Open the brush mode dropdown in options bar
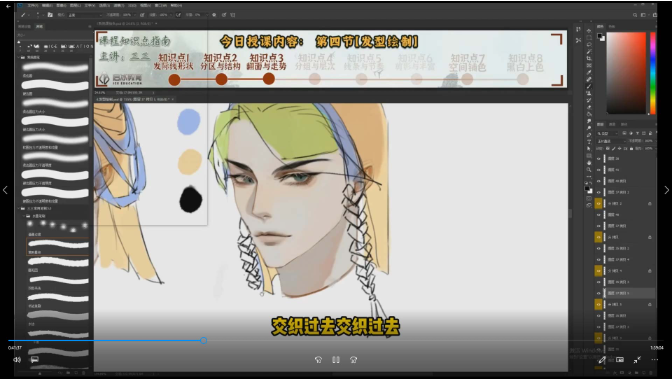Image resolution: width=672 pixels, height=379 pixels. pyautogui.click(x=85, y=15)
